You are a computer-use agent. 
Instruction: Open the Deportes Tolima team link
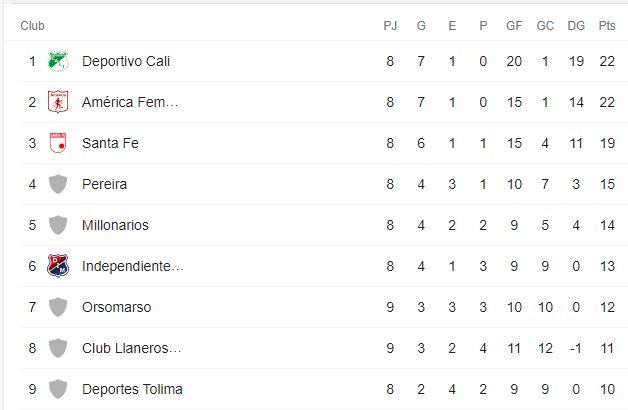(132, 389)
